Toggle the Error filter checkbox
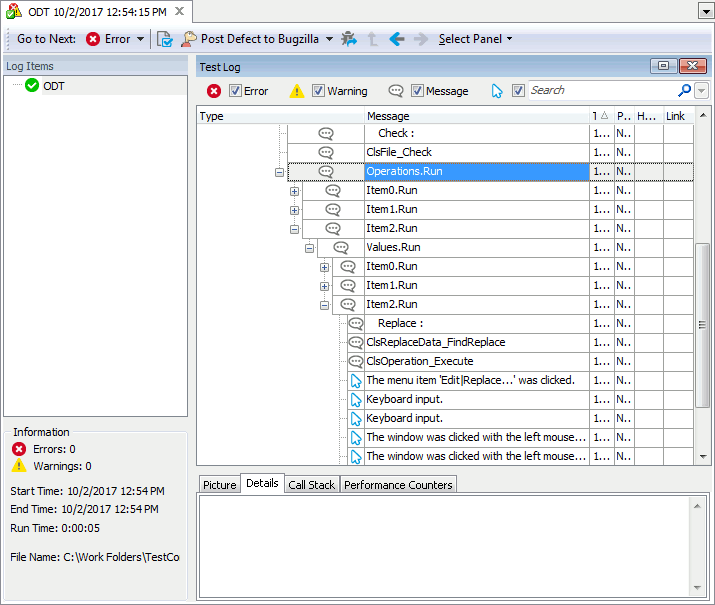 pos(235,91)
